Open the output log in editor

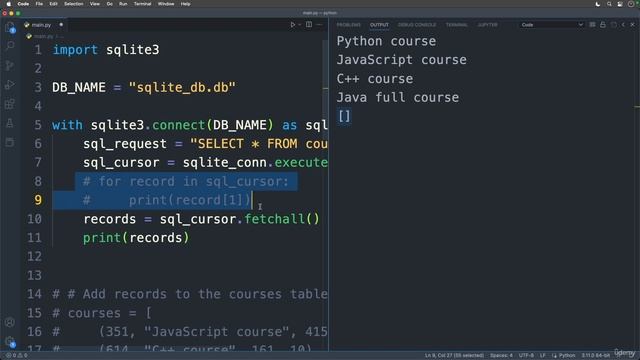(x=613, y=25)
